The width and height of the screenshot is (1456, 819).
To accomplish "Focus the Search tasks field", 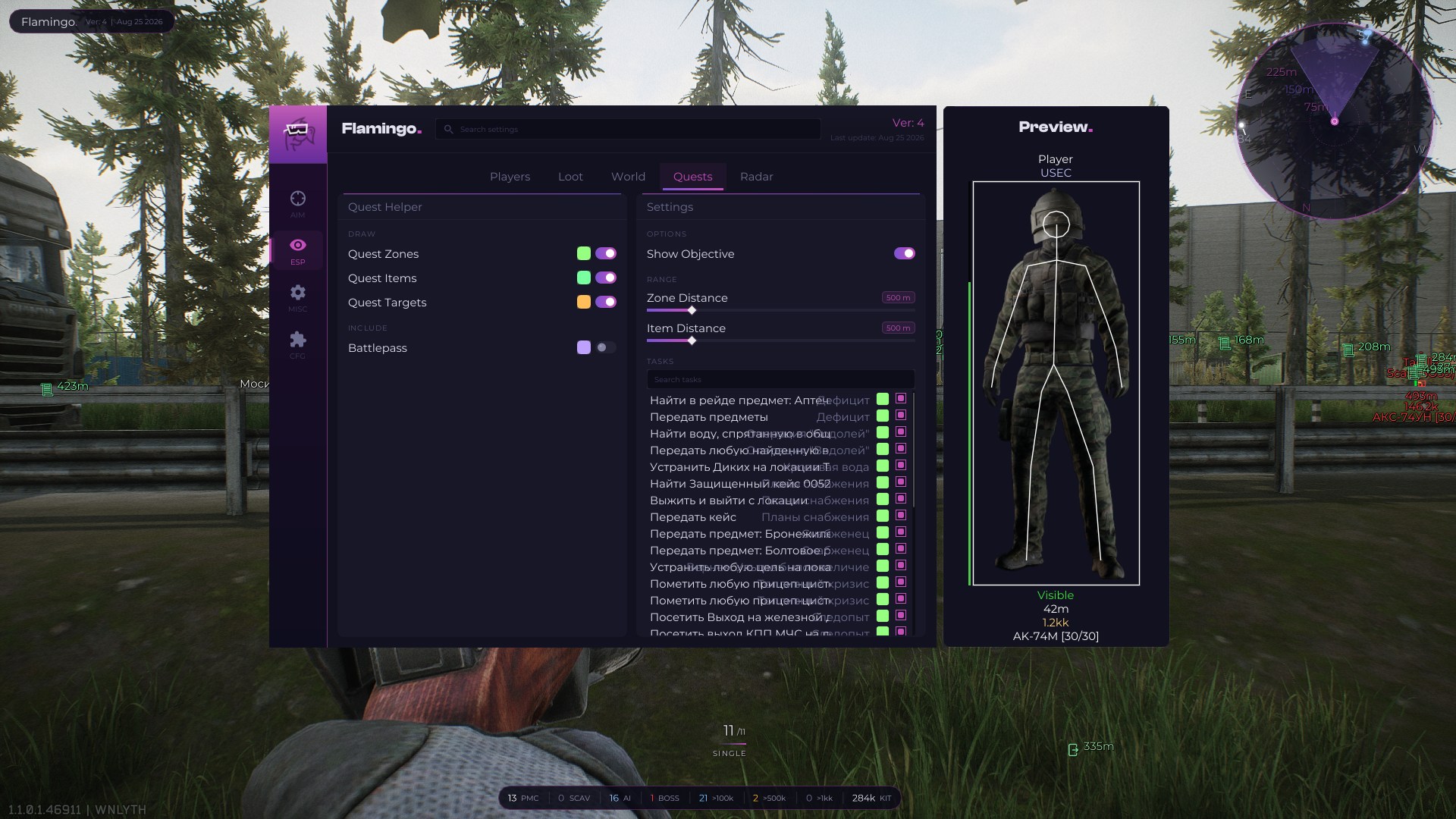I will (x=780, y=379).
